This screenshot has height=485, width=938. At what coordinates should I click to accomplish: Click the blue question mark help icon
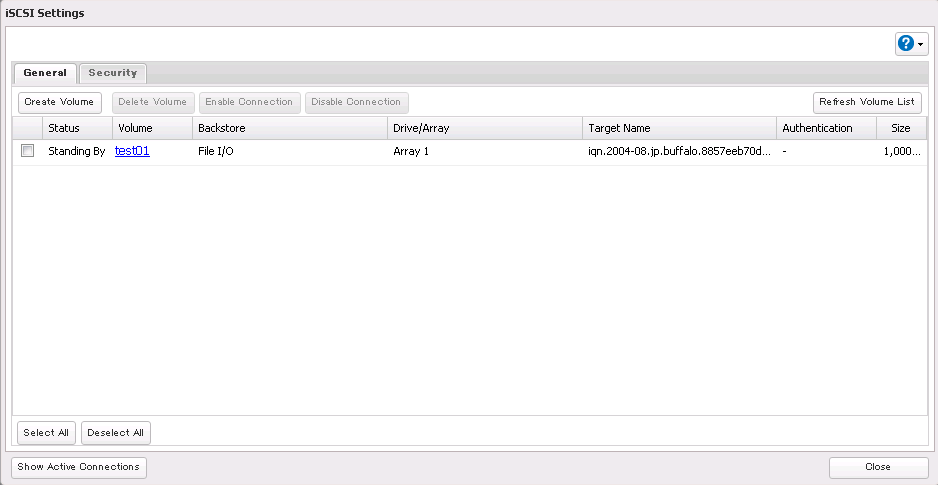coord(906,43)
